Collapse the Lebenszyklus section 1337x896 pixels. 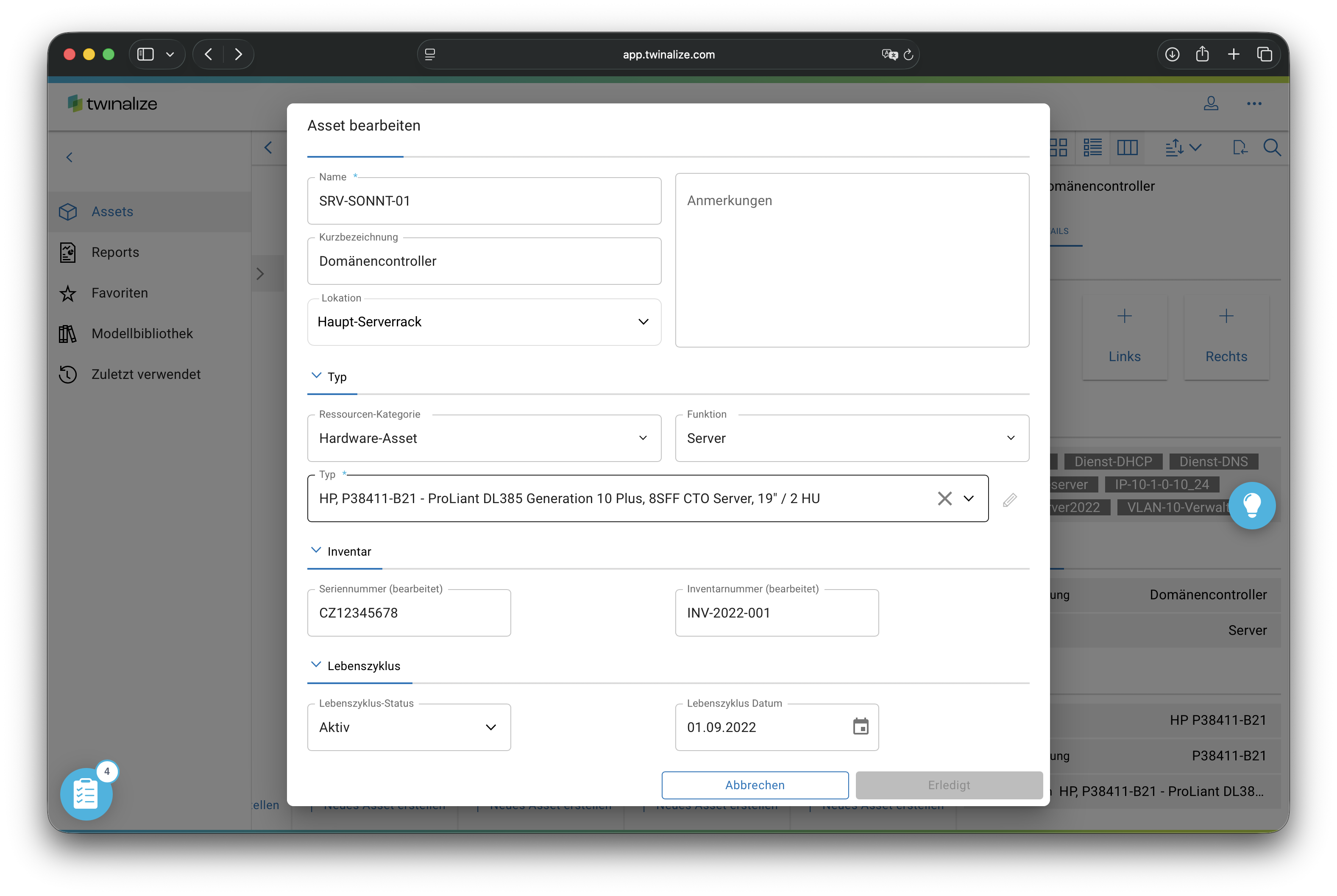point(316,665)
